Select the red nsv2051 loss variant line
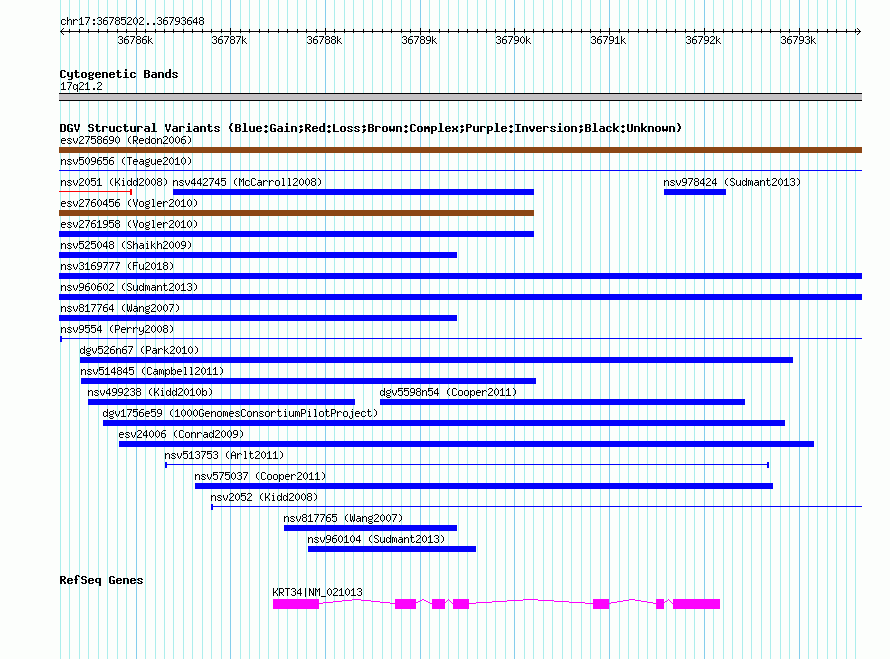This screenshot has width=890, height=659. coord(95,192)
